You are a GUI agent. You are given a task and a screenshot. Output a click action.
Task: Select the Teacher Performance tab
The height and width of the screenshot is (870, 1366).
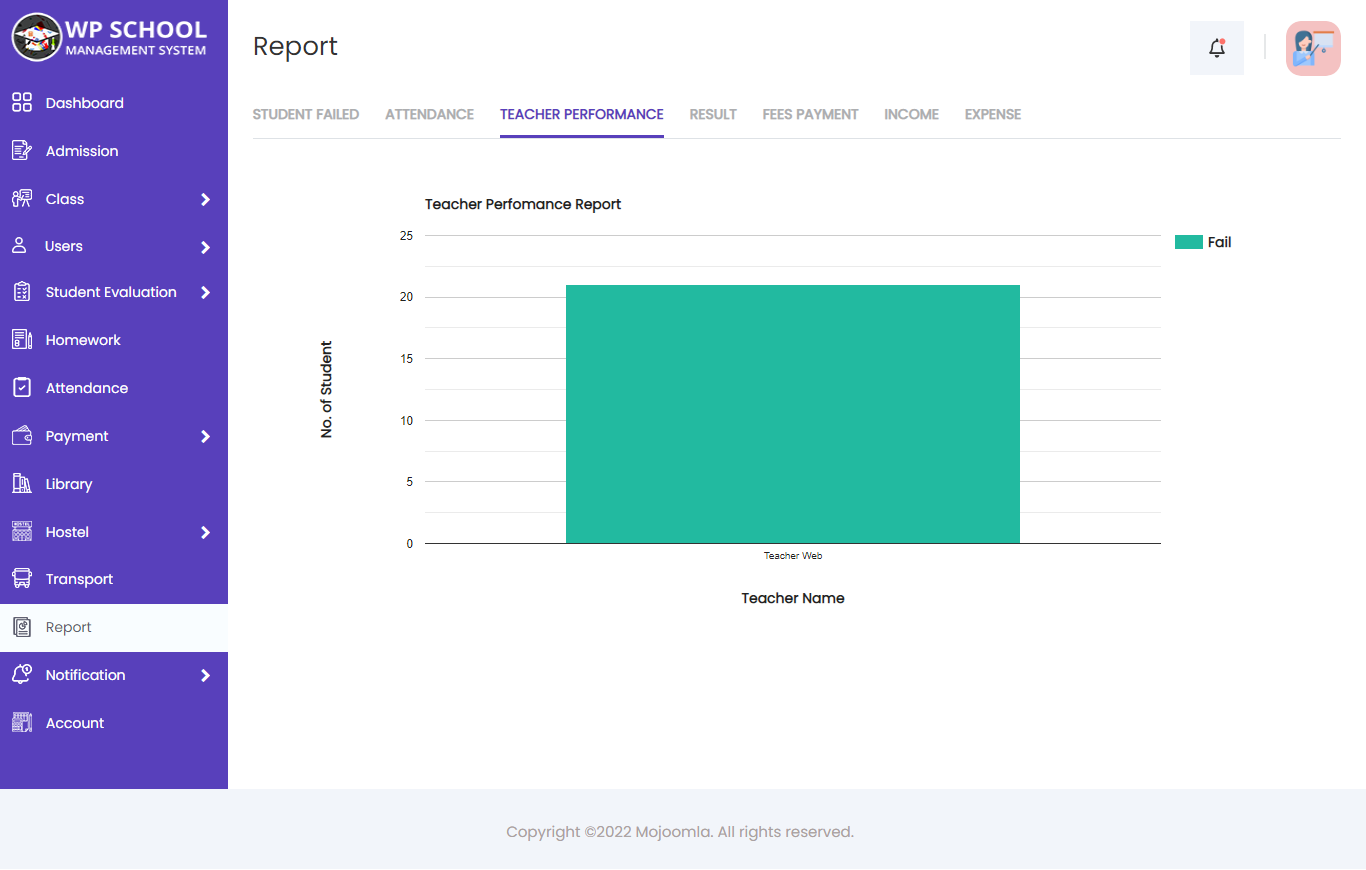pos(582,114)
